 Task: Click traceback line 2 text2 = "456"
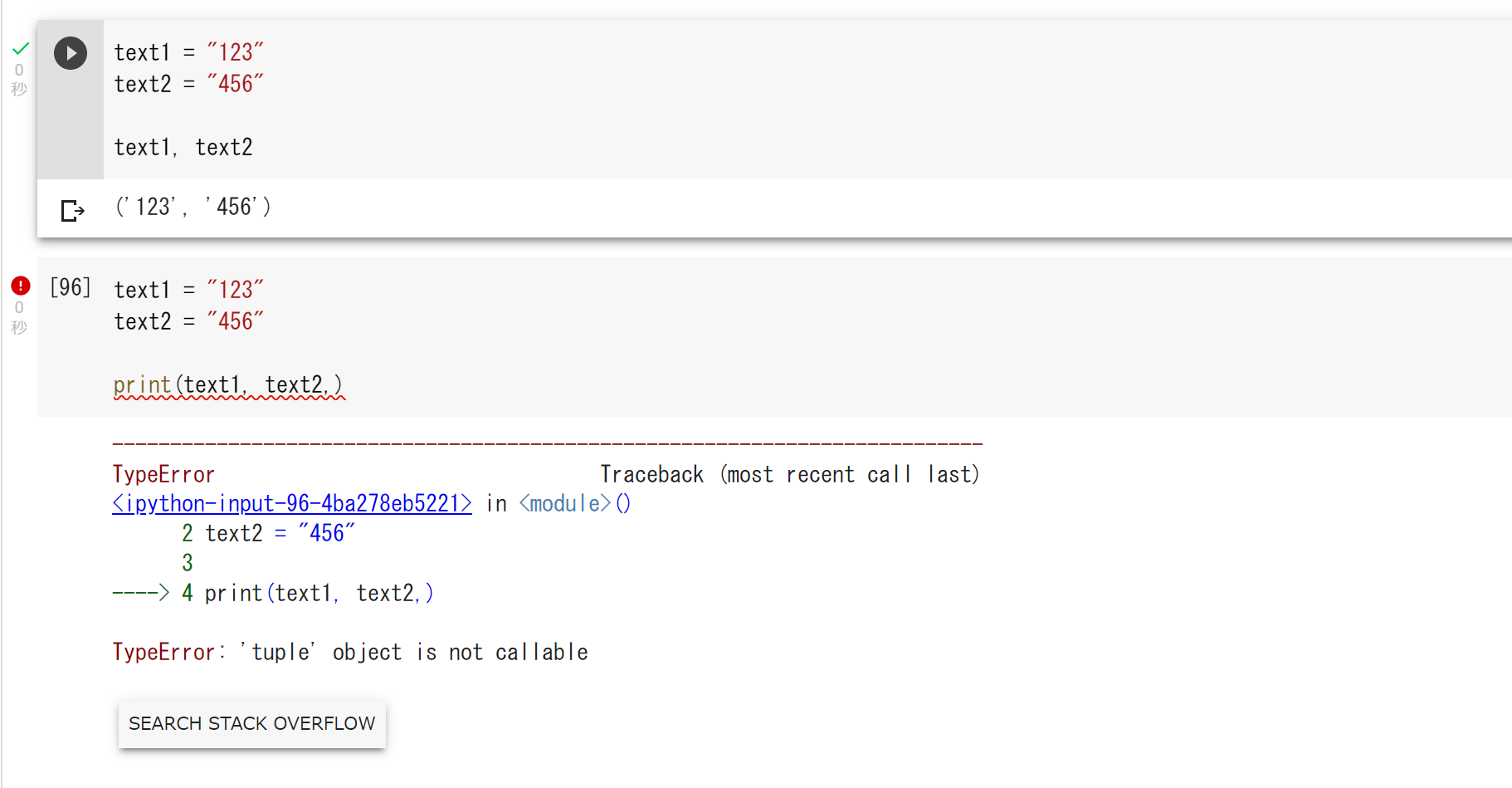(268, 533)
